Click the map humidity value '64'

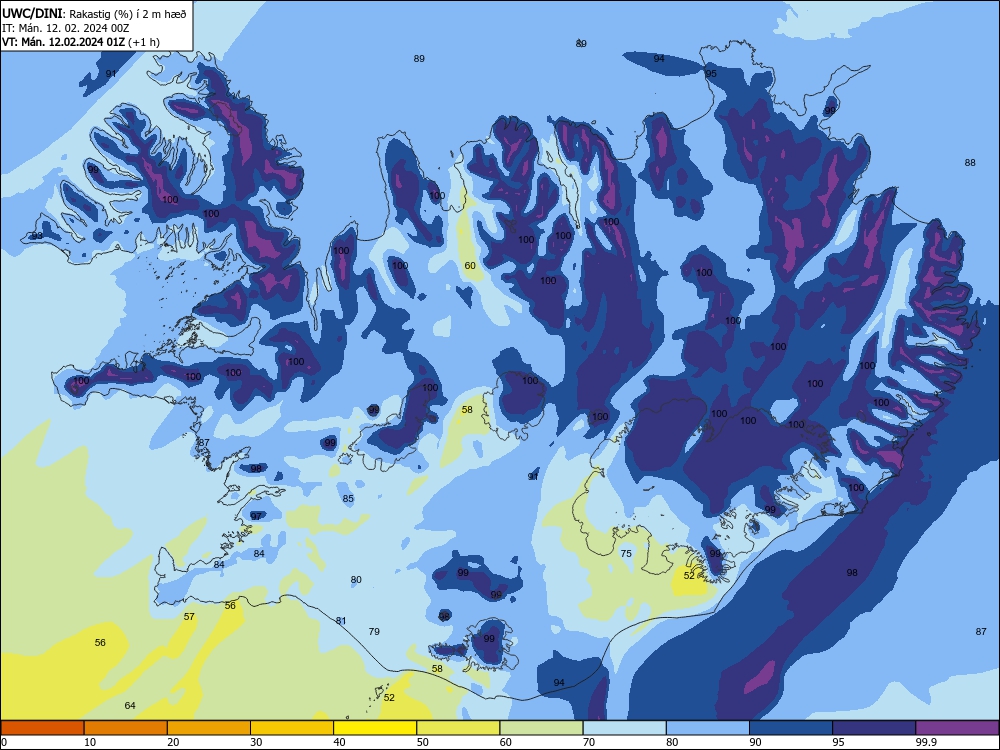130,705
